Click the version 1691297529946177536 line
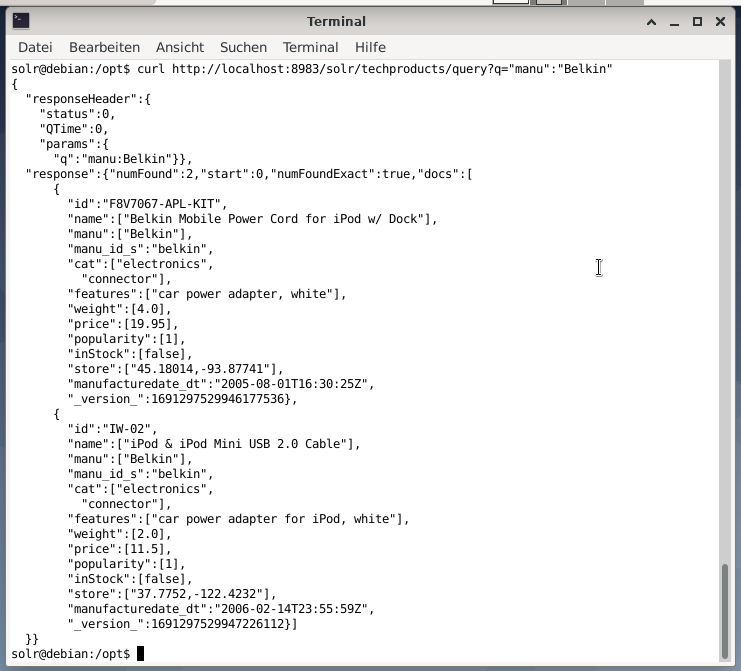Image resolution: width=741 pixels, height=671 pixels. pyautogui.click(x=182, y=399)
